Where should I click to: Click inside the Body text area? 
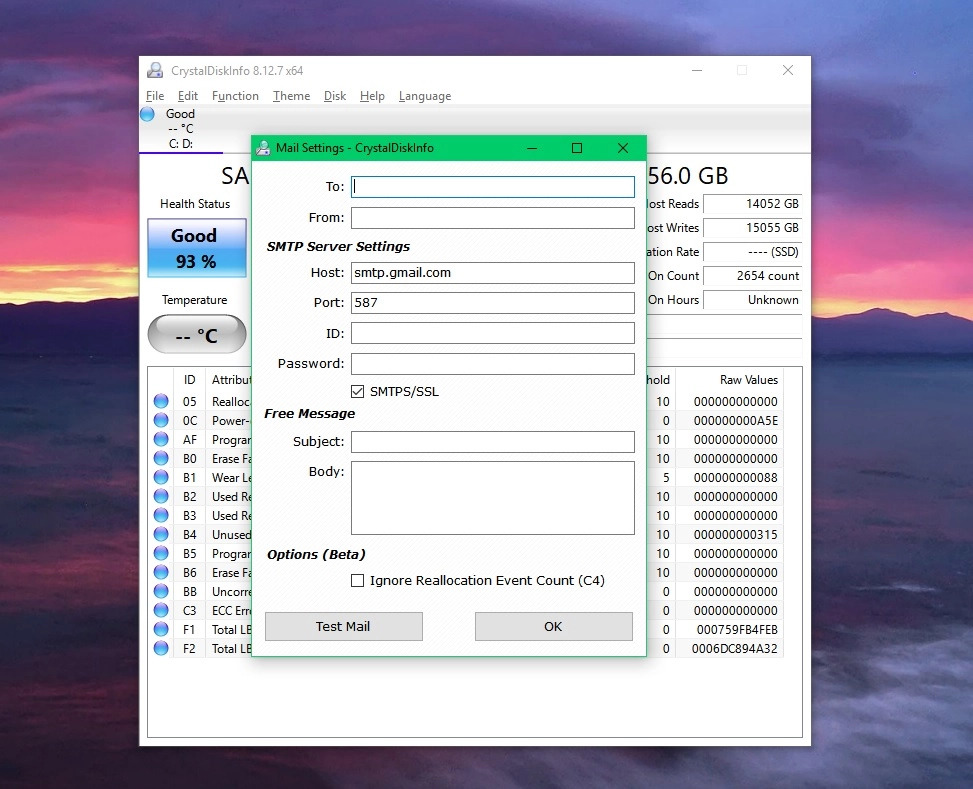click(493, 498)
